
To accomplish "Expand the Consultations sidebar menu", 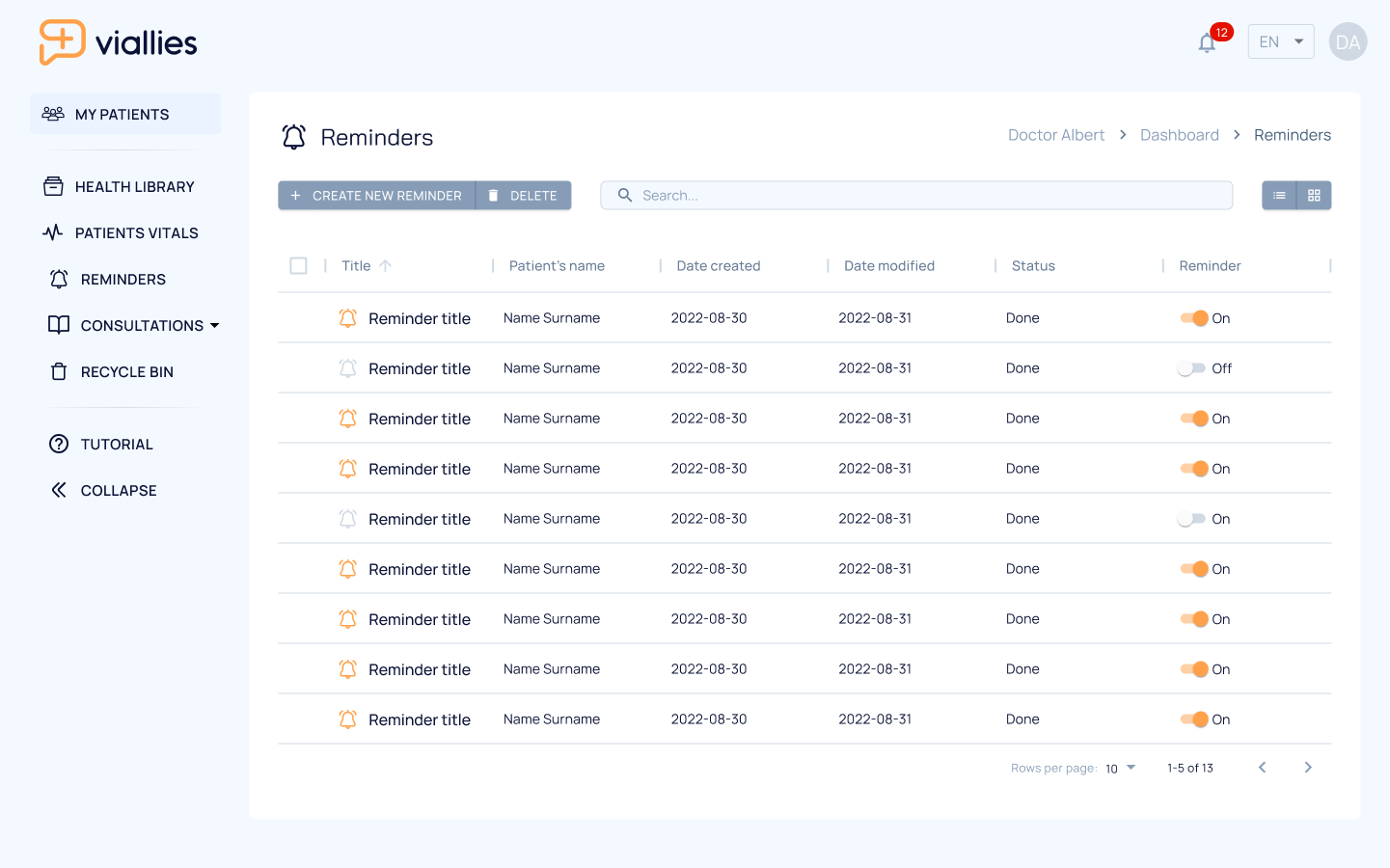I will 134,326.
